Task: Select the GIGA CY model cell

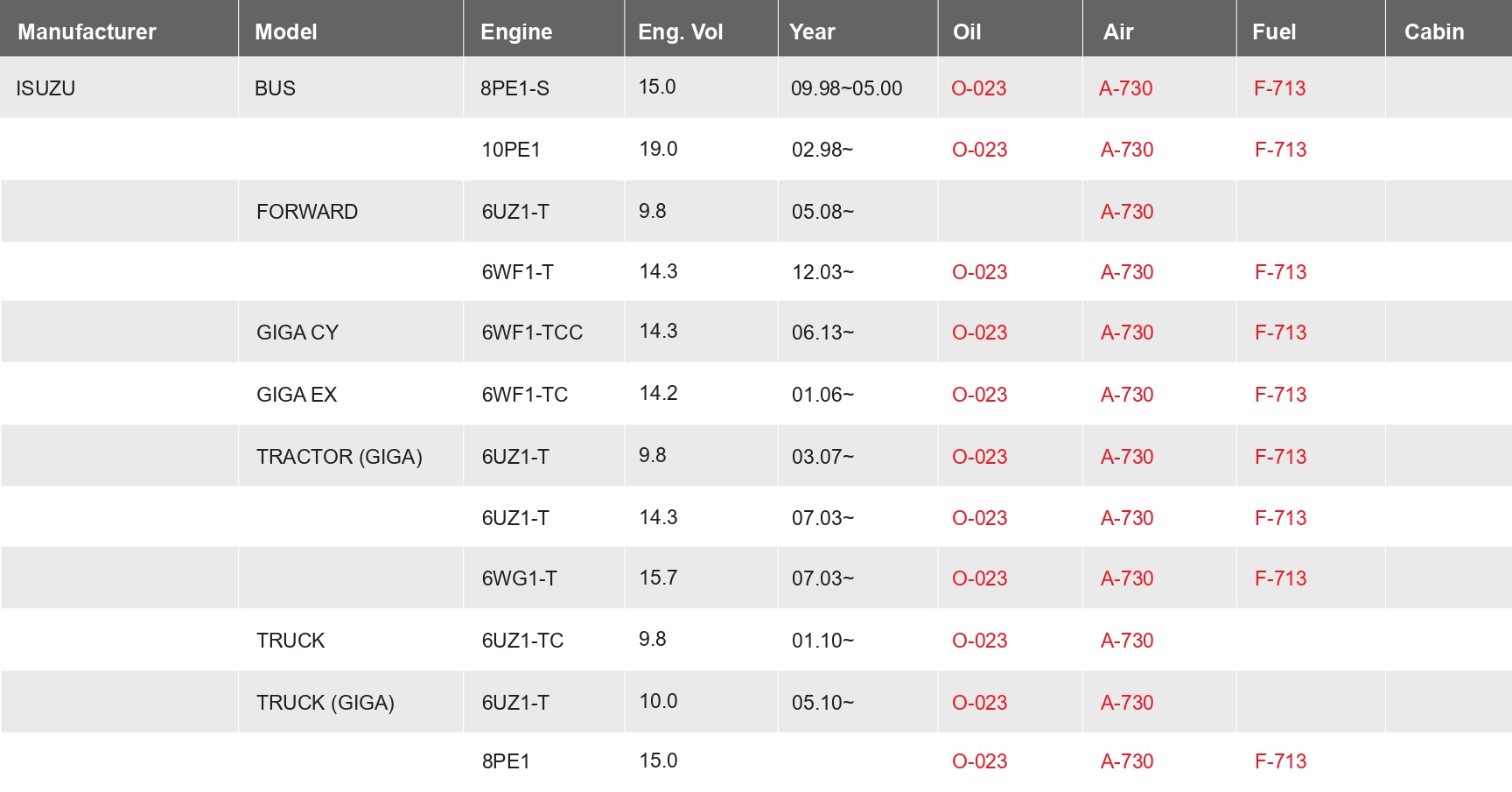Action: (x=297, y=333)
